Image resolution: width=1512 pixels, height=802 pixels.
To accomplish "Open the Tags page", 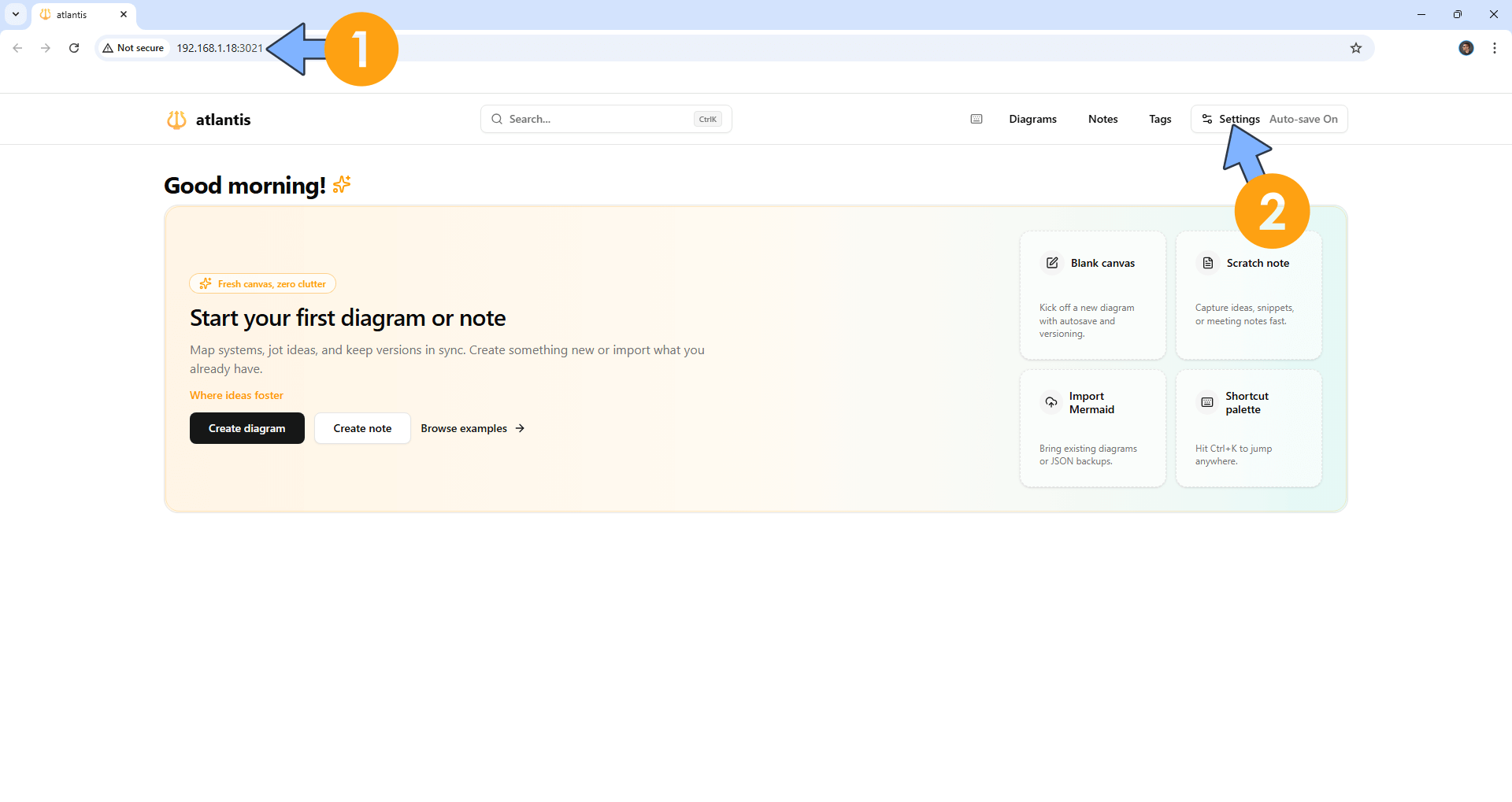I will [1160, 119].
